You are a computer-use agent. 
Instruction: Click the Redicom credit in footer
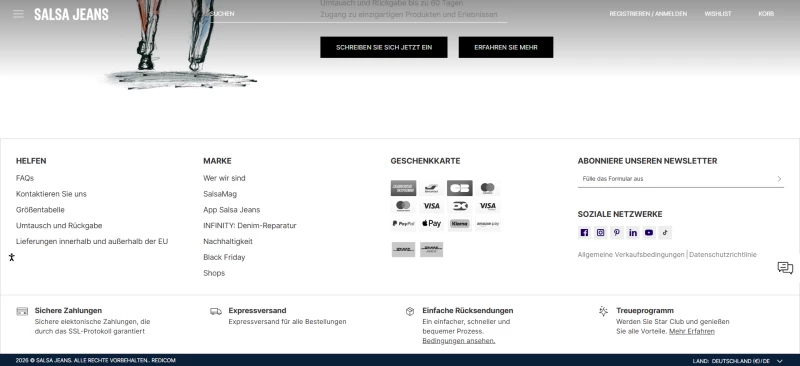tap(163, 360)
